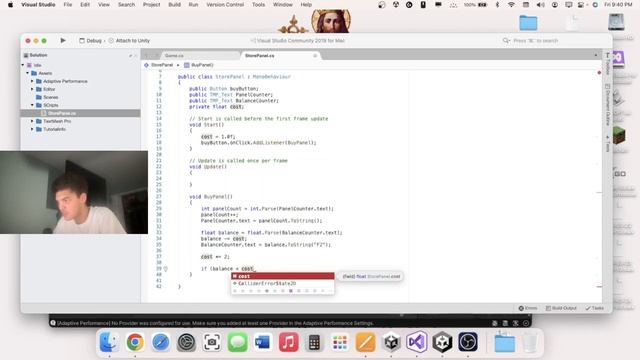Switch to the Game.cs editor tab

tap(174, 56)
